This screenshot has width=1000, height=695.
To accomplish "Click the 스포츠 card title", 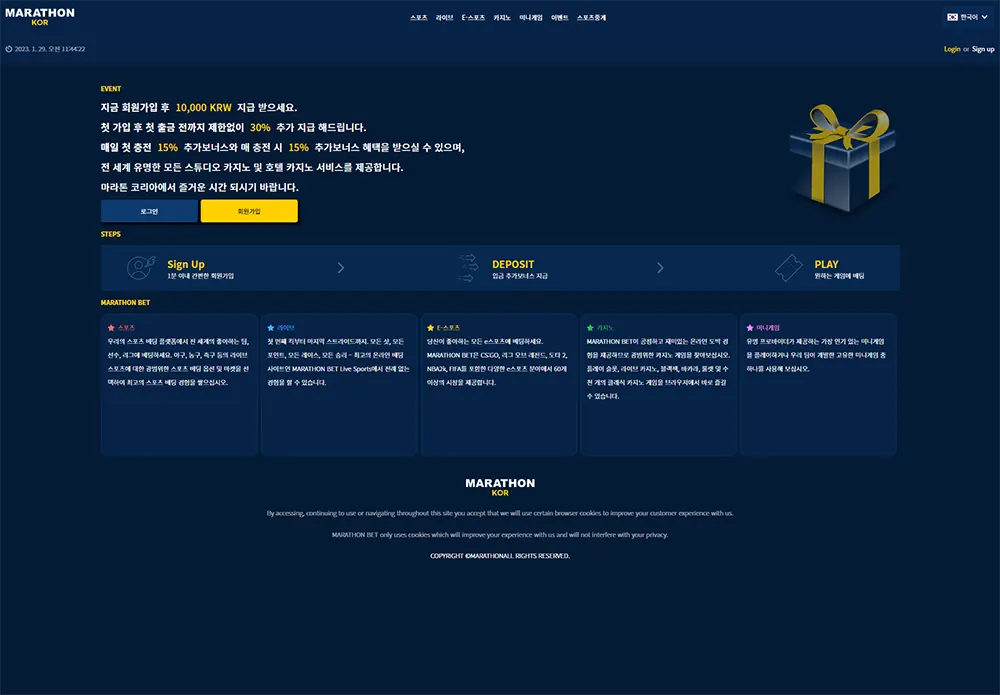I will tap(126, 328).
